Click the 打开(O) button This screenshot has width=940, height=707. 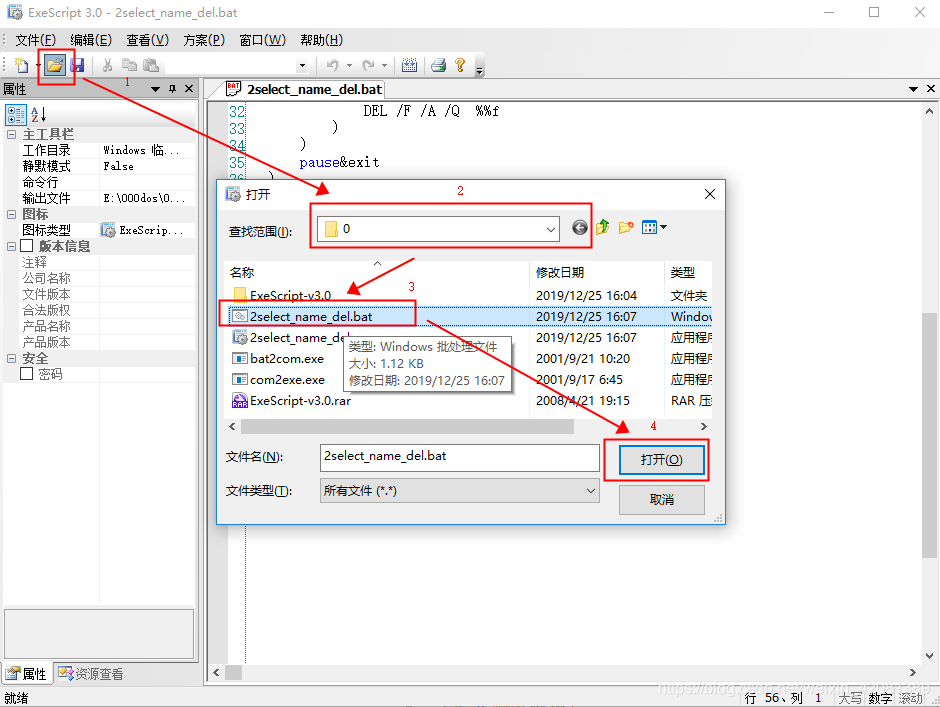(x=661, y=460)
